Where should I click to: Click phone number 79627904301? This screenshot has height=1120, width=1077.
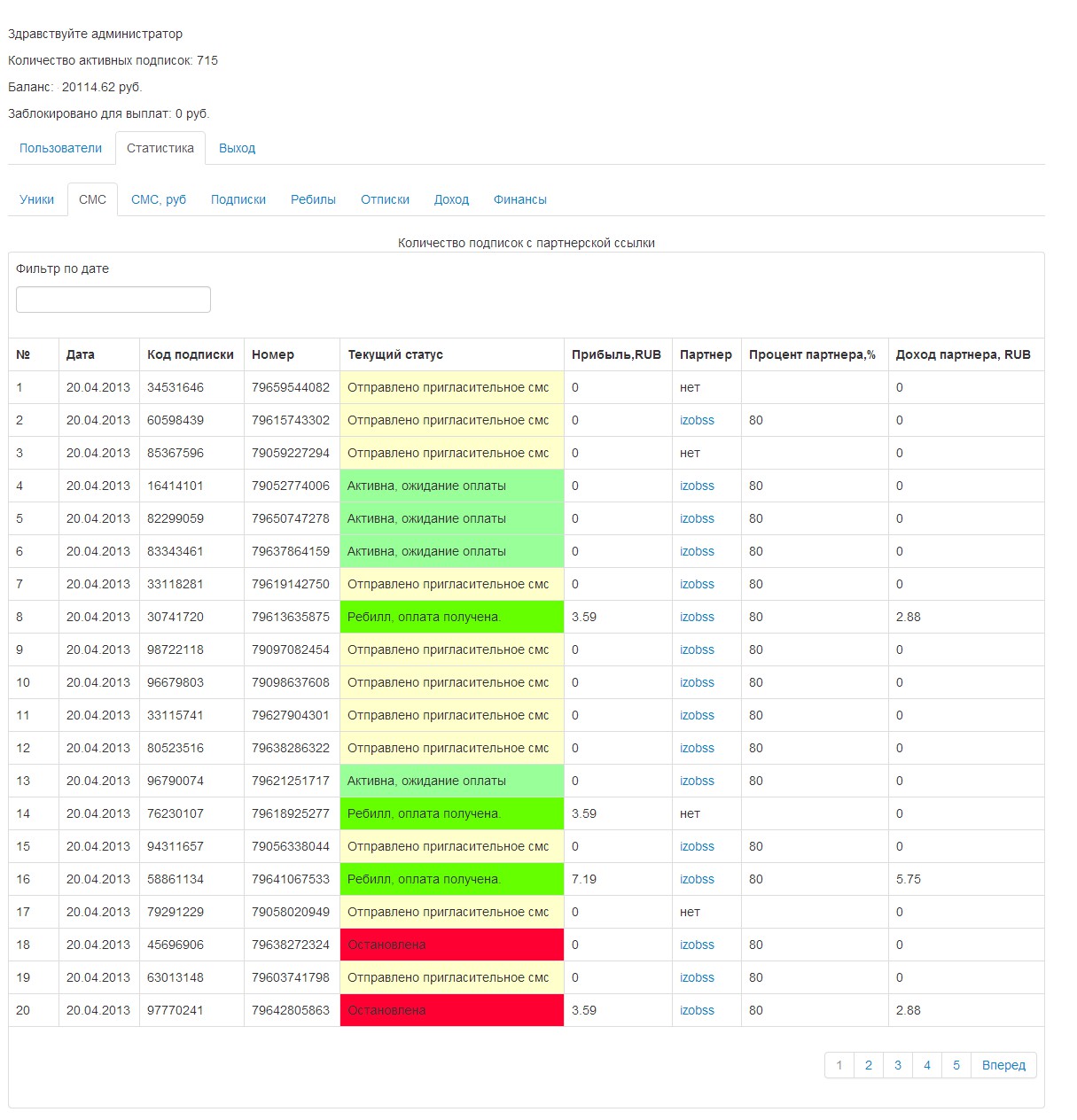click(x=291, y=715)
